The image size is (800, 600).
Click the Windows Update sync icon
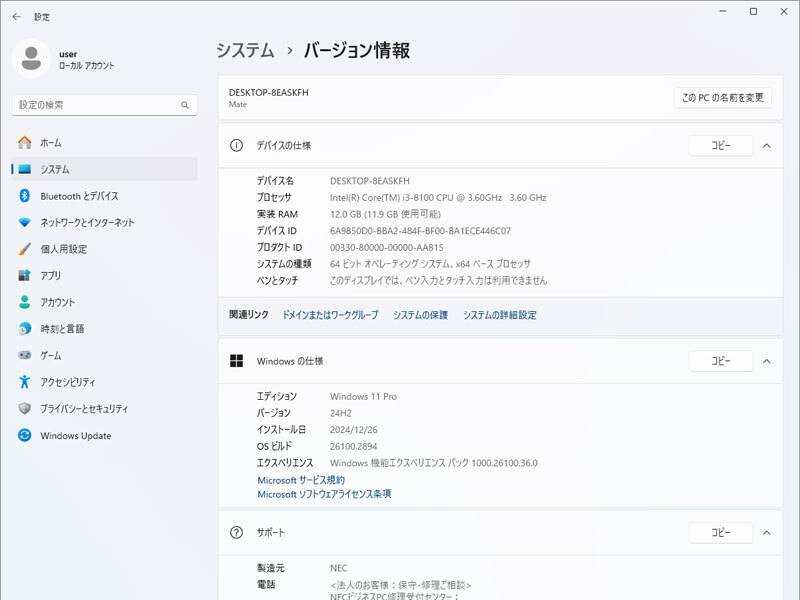[24, 435]
